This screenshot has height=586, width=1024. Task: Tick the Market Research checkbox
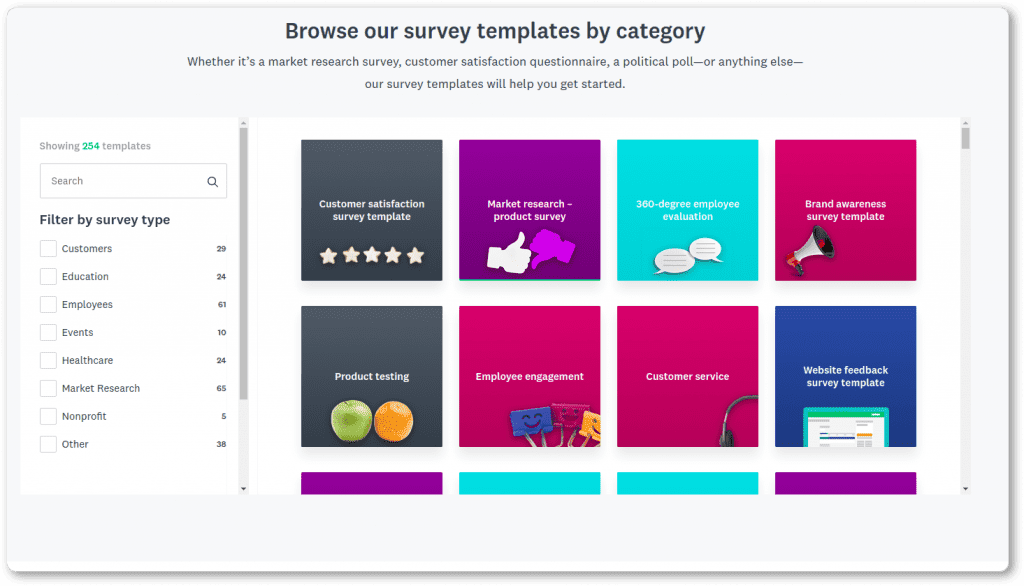point(48,389)
